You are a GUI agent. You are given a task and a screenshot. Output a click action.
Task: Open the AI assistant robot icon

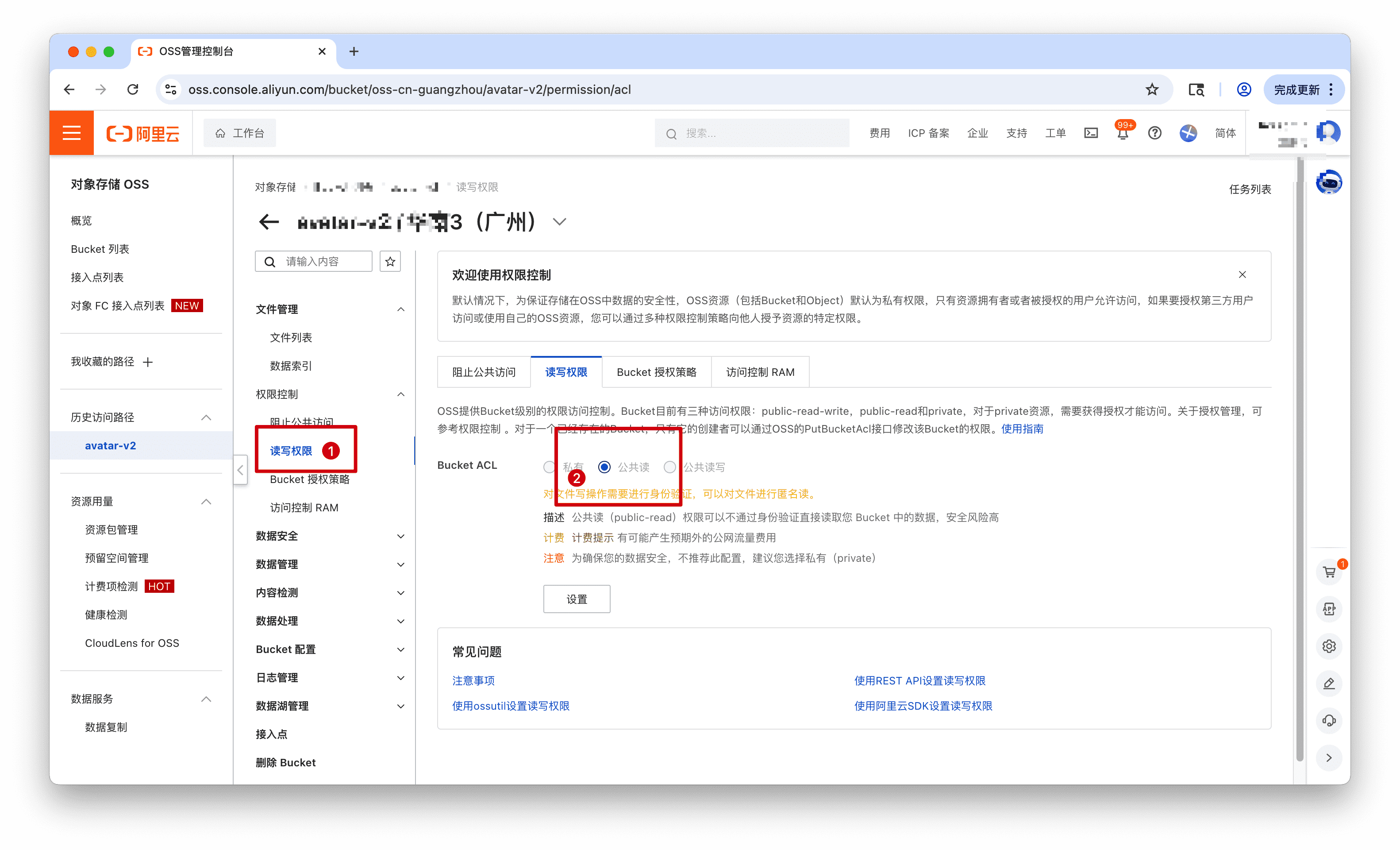point(1328,182)
